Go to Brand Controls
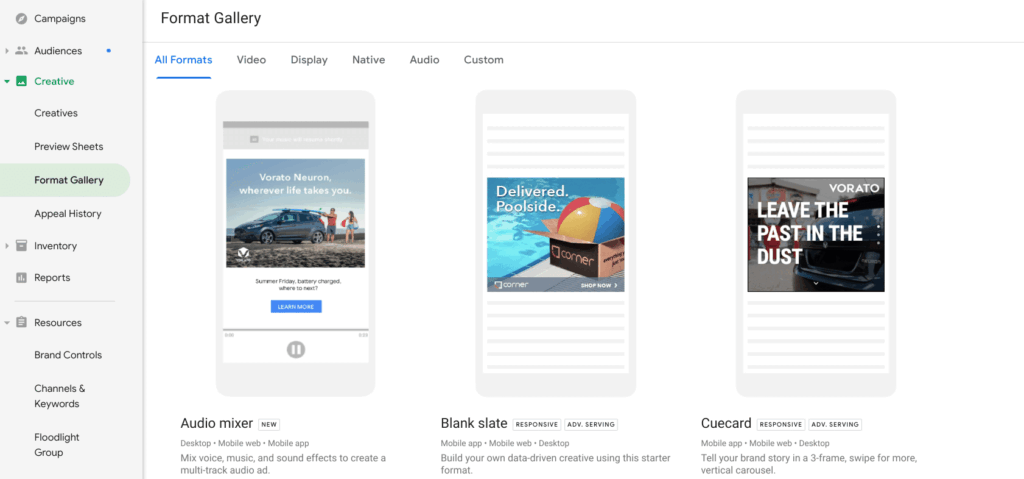The image size is (1024, 479). (68, 355)
